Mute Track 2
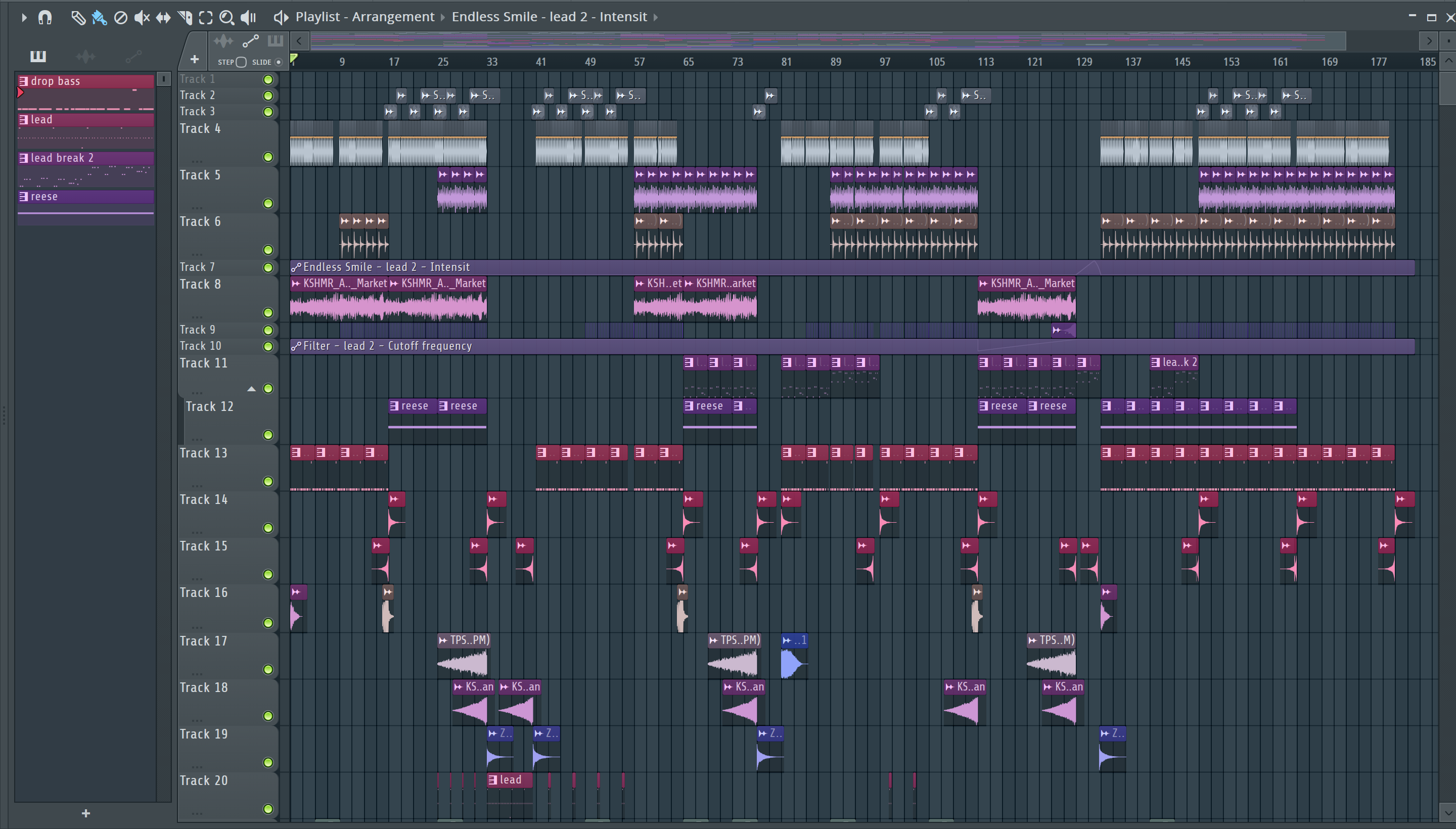This screenshot has height=829, width=1456. tap(267, 95)
